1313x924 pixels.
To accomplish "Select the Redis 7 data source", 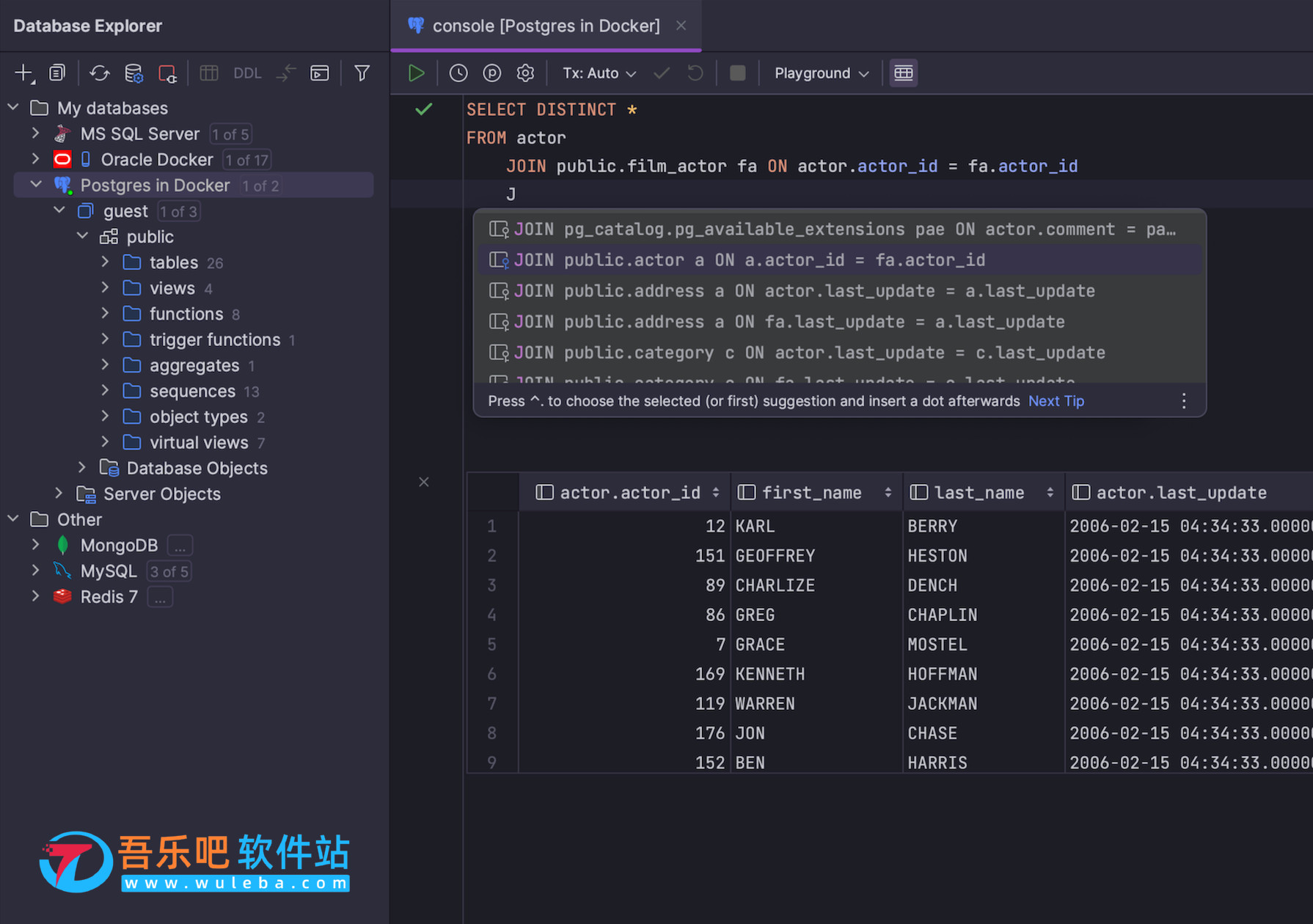I will [109, 597].
